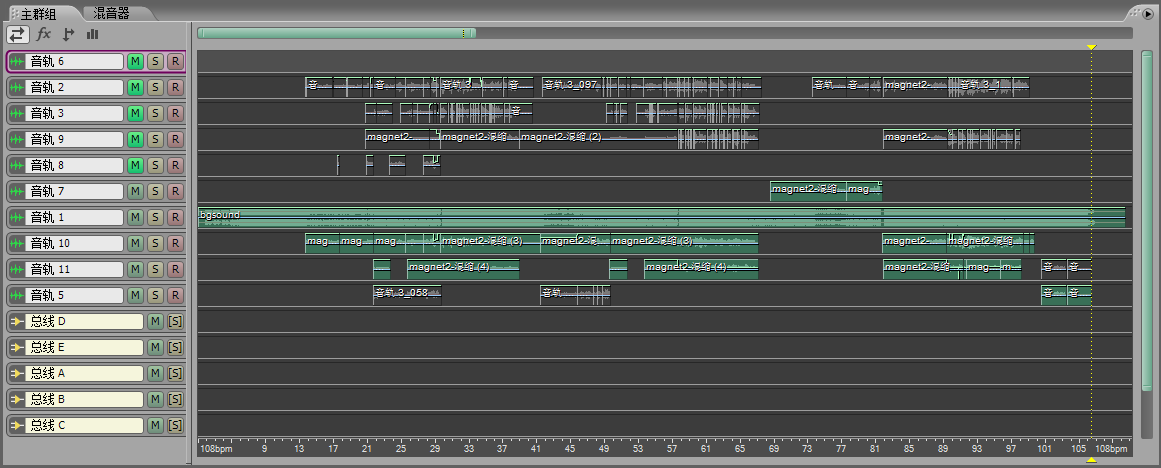Screen dimensions: 1161x468
Task: Click the waveform icon of 音轨 6
Action: point(16,61)
